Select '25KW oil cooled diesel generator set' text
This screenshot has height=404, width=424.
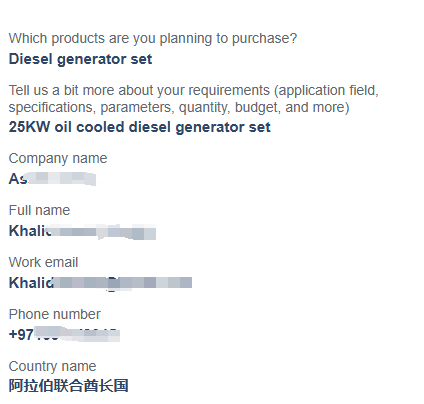click(x=140, y=127)
